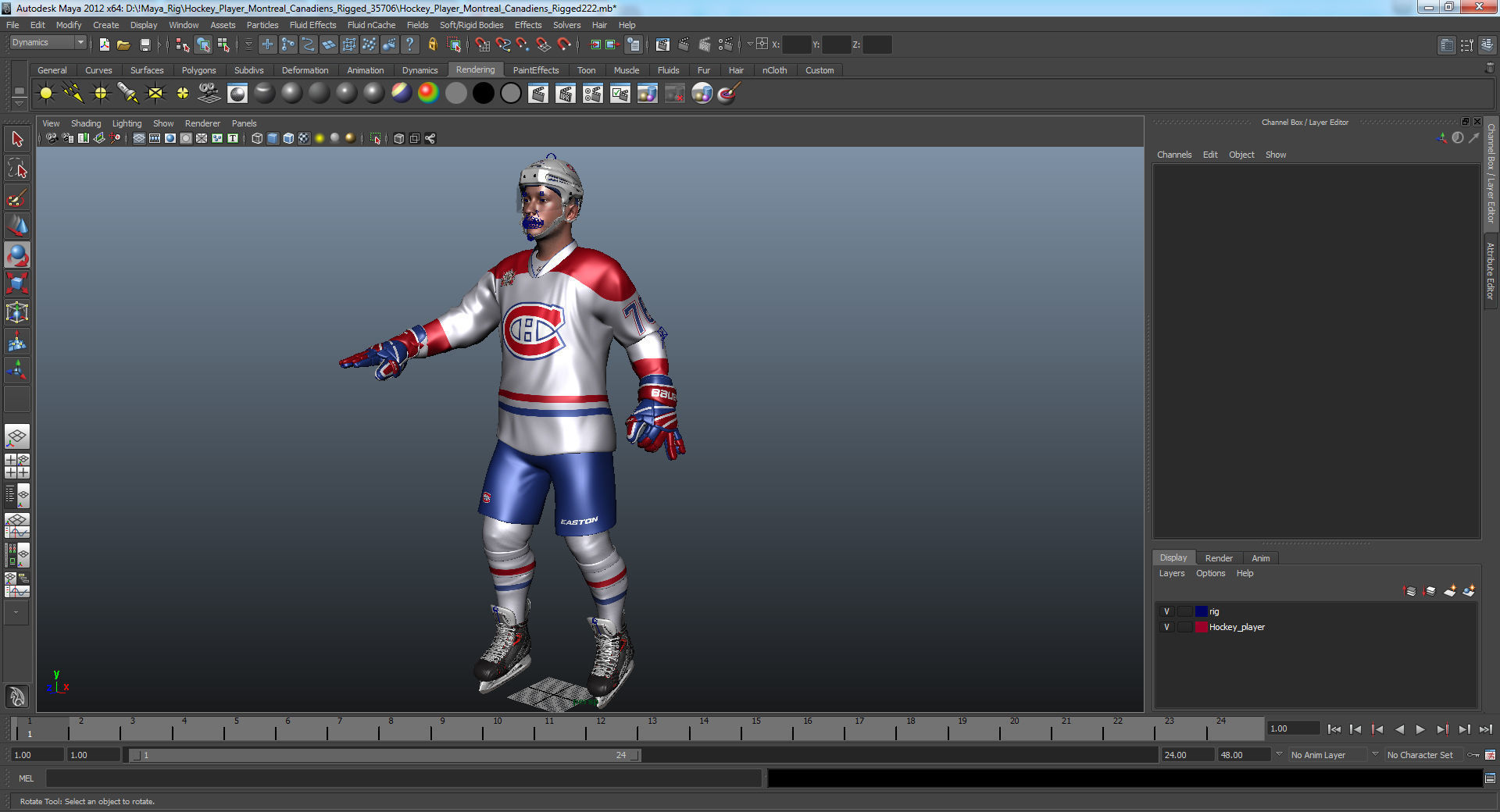The height and width of the screenshot is (812, 1500).
Task: Open animation preferences icon
Action: click(x=1491, y=755)
